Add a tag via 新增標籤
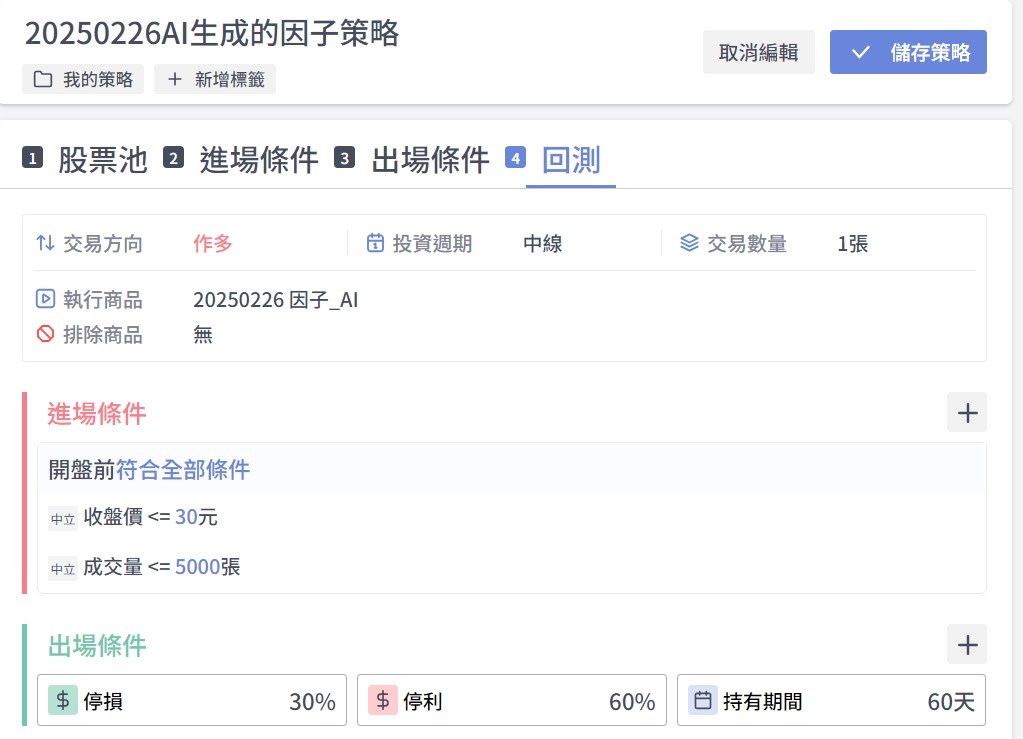Screen dimensions: 1023x739 [215, 80]
